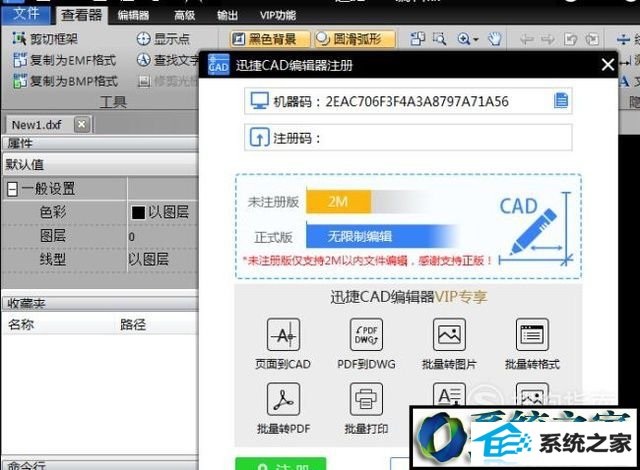
Task: Select the pan hand tool
Action: pyautogui.click(x=494, y=39)
